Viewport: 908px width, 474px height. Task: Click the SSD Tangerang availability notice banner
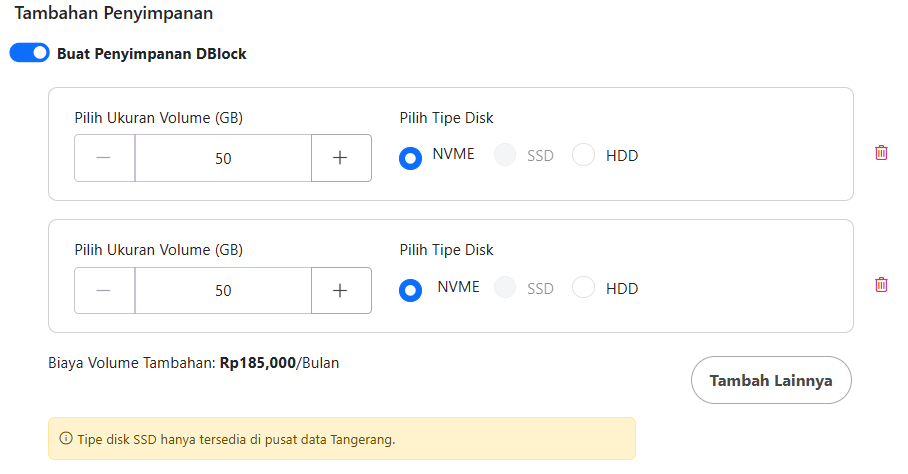click(341, 439)
